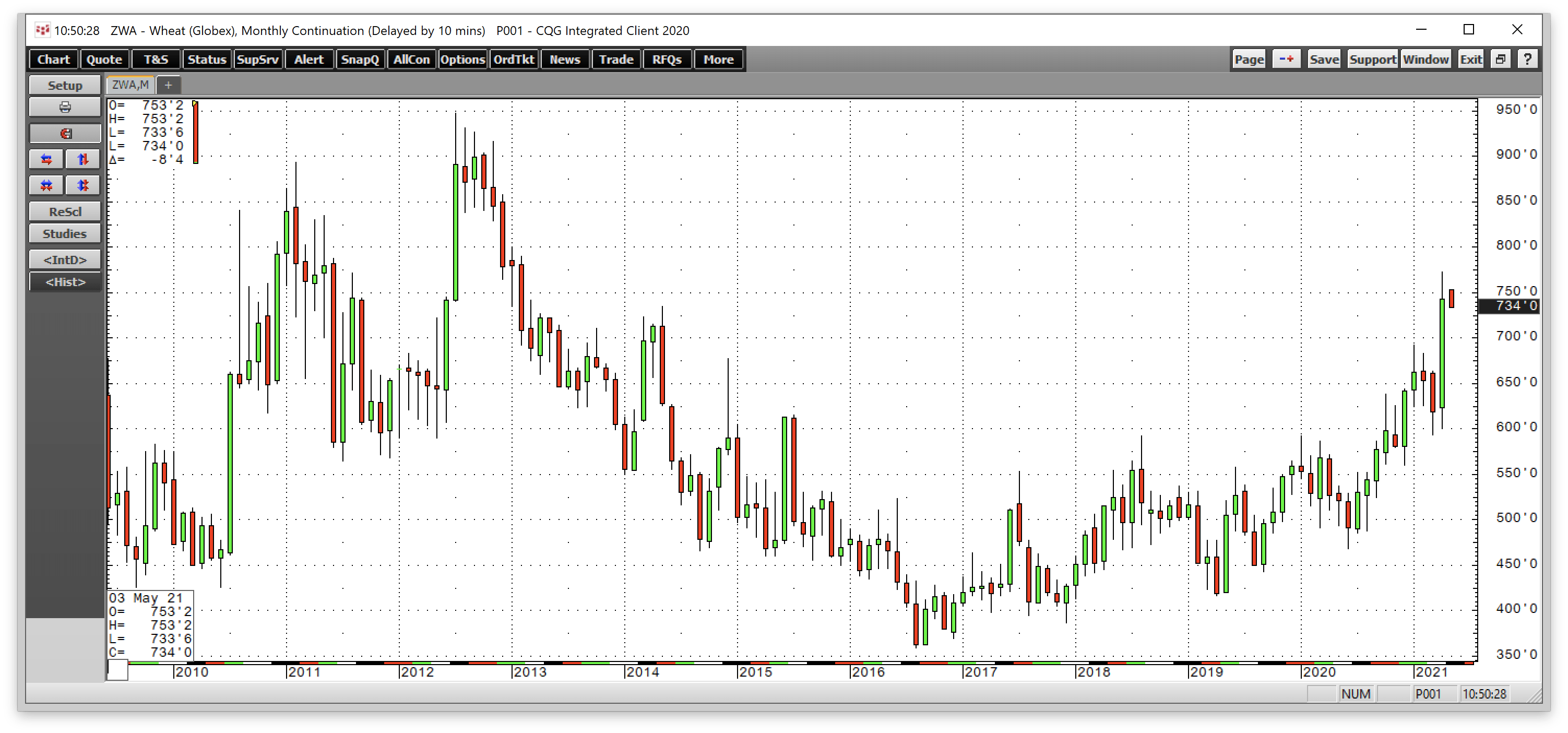The width and height of the screenshot is (1568, 733).
Task: Toggle the <IntD> intraday mode button
Action: pyautogui.click(x=65, y=260)
